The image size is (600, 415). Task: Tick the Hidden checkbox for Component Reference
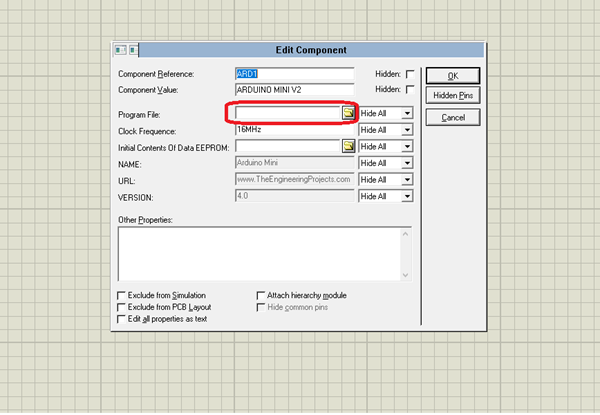point(409,75)
